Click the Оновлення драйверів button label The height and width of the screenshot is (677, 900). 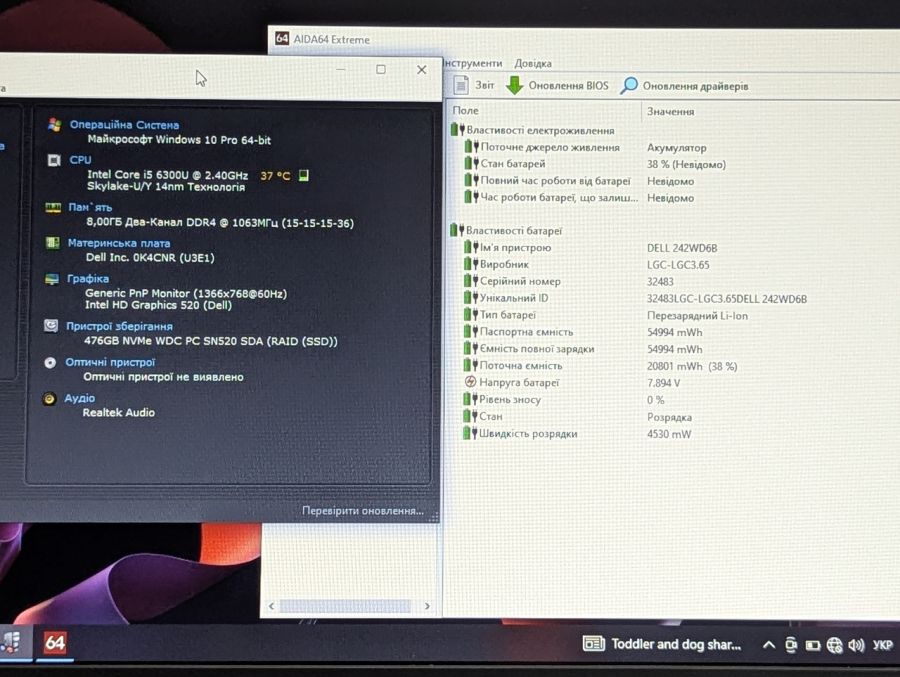click(x=695, y=86)
